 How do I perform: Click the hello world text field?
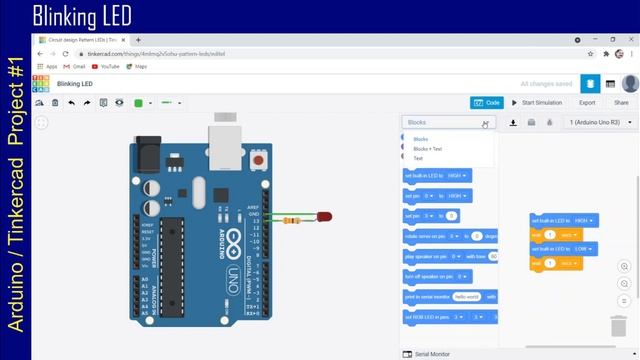[467, 297]
